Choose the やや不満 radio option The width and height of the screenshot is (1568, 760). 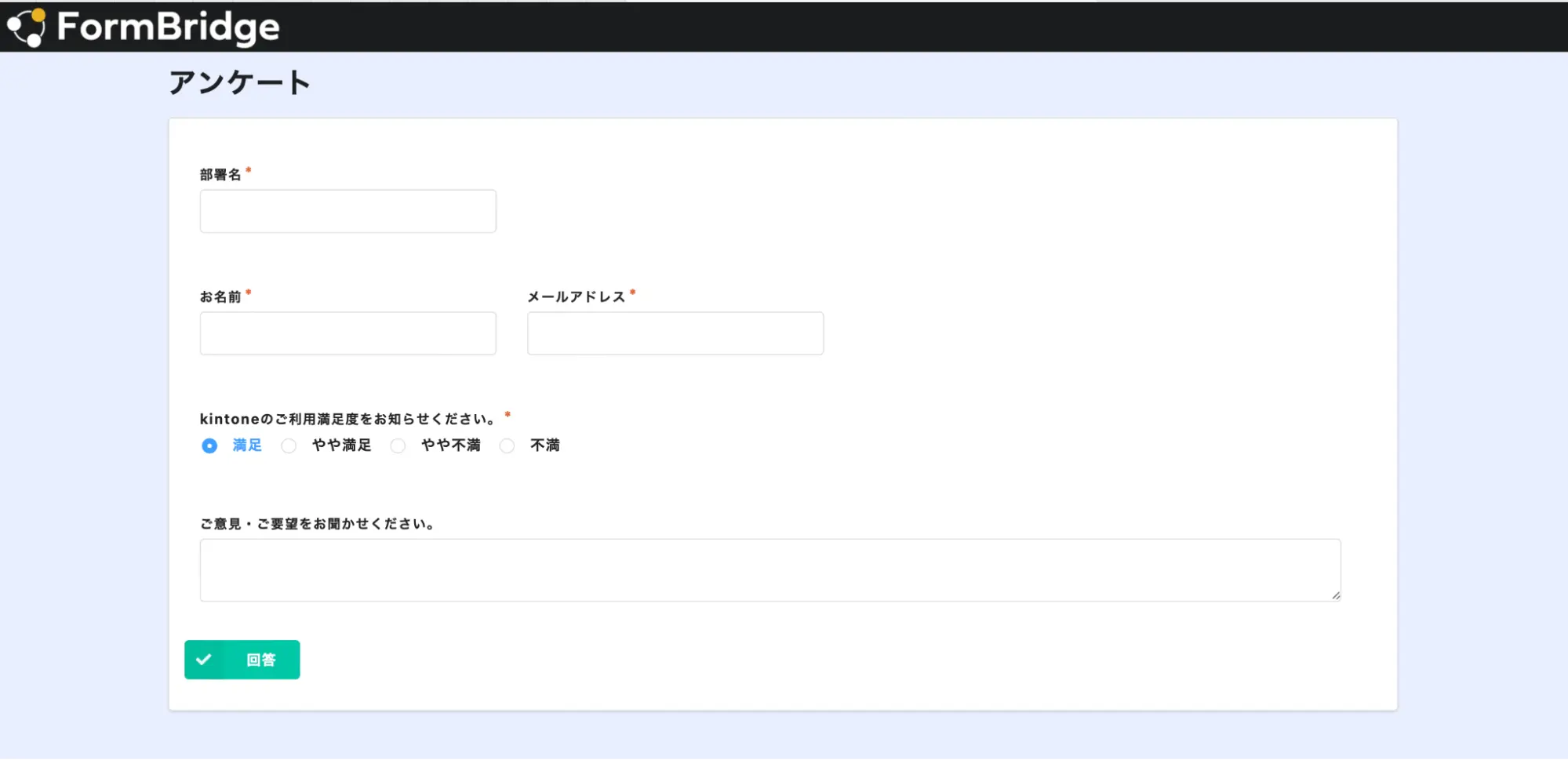tap(398, 445)
